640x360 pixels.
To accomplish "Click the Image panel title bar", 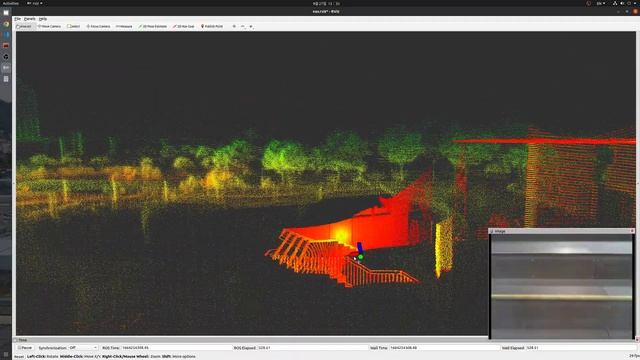I will (562, 231).
